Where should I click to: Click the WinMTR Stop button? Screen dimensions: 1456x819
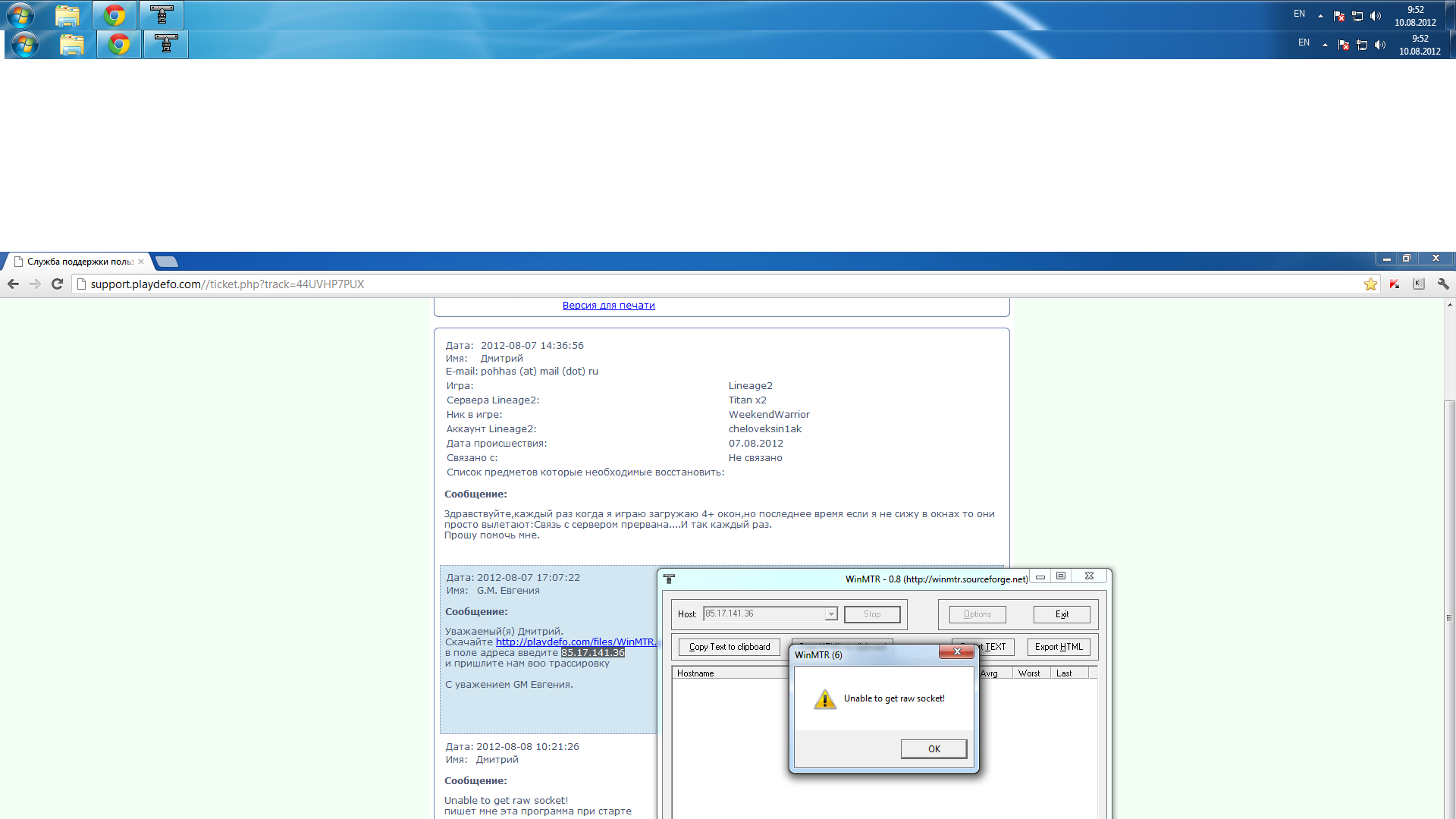pyautogui.click(x=872, y=614)
